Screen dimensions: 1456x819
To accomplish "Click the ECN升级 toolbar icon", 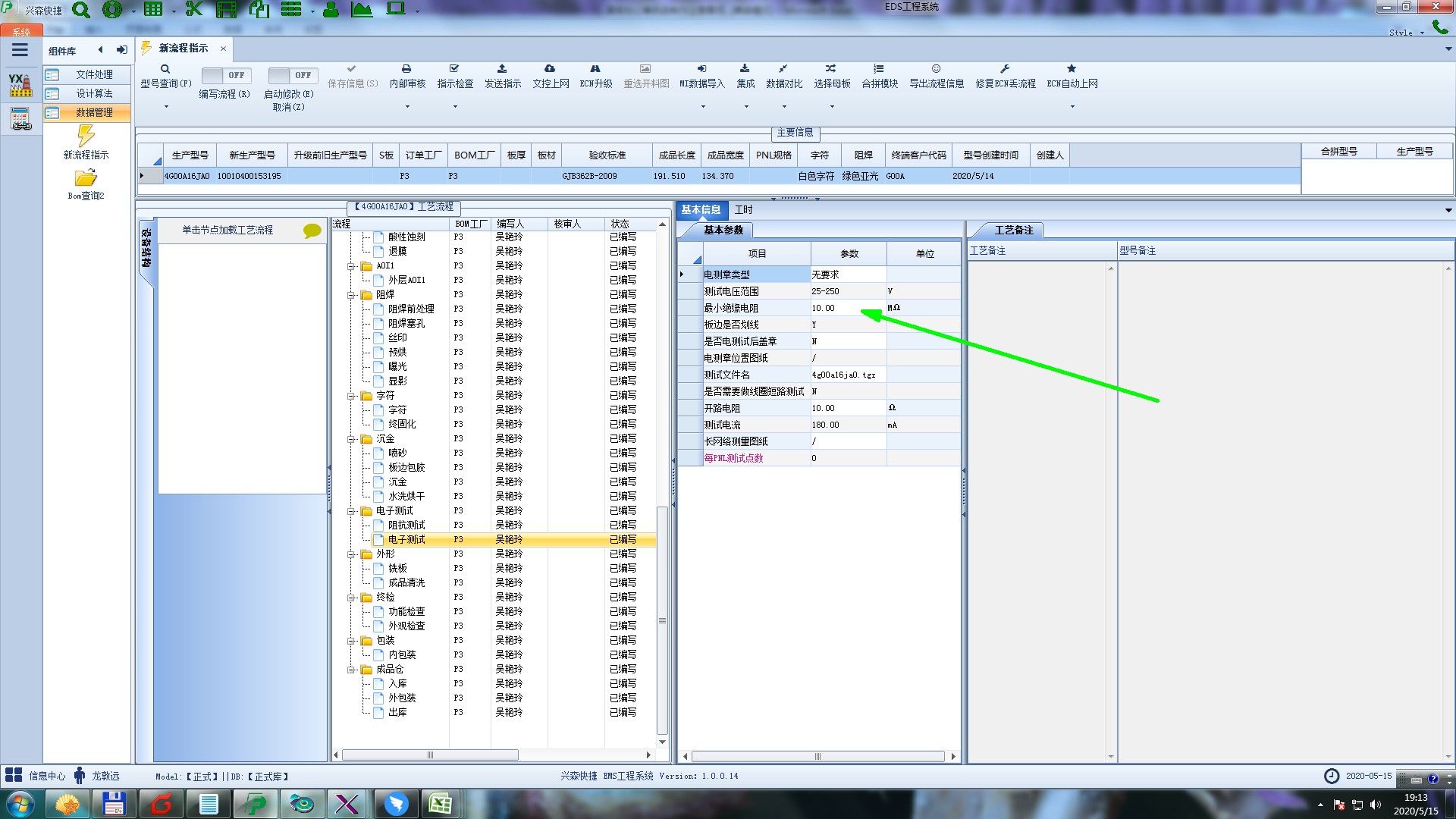I will (x=595, y=69).
